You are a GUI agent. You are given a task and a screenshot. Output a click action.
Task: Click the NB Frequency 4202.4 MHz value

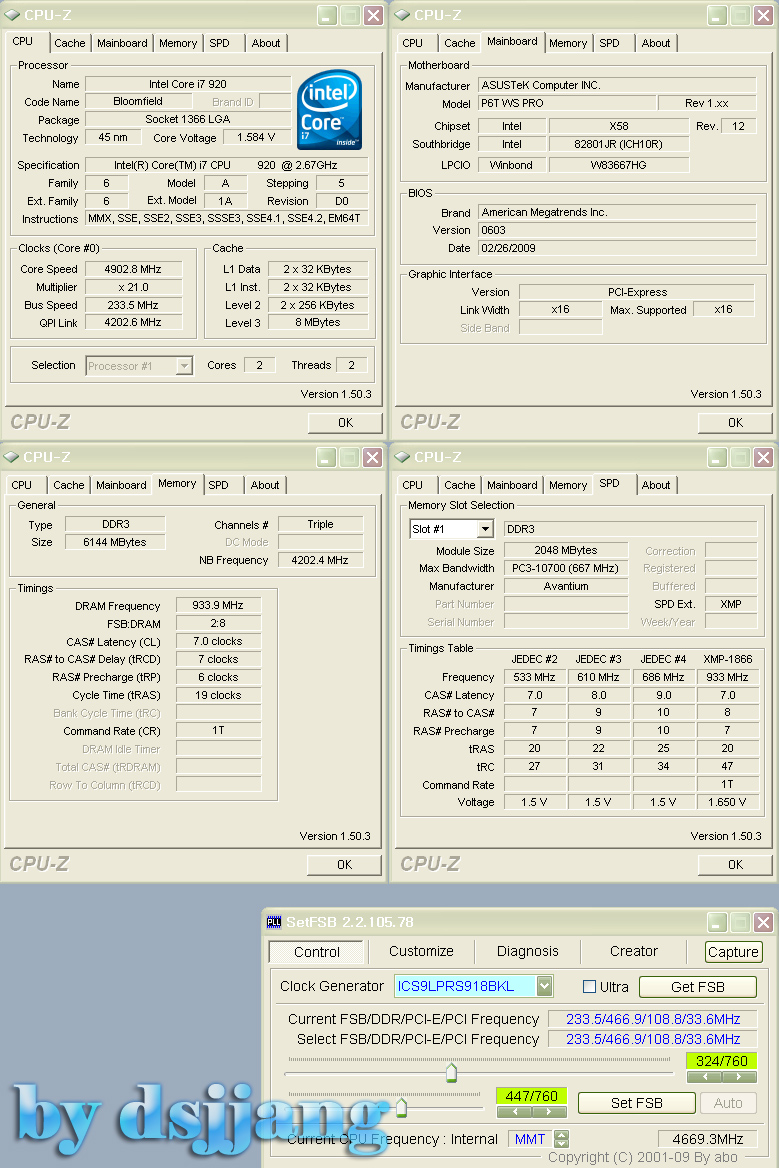320,560
